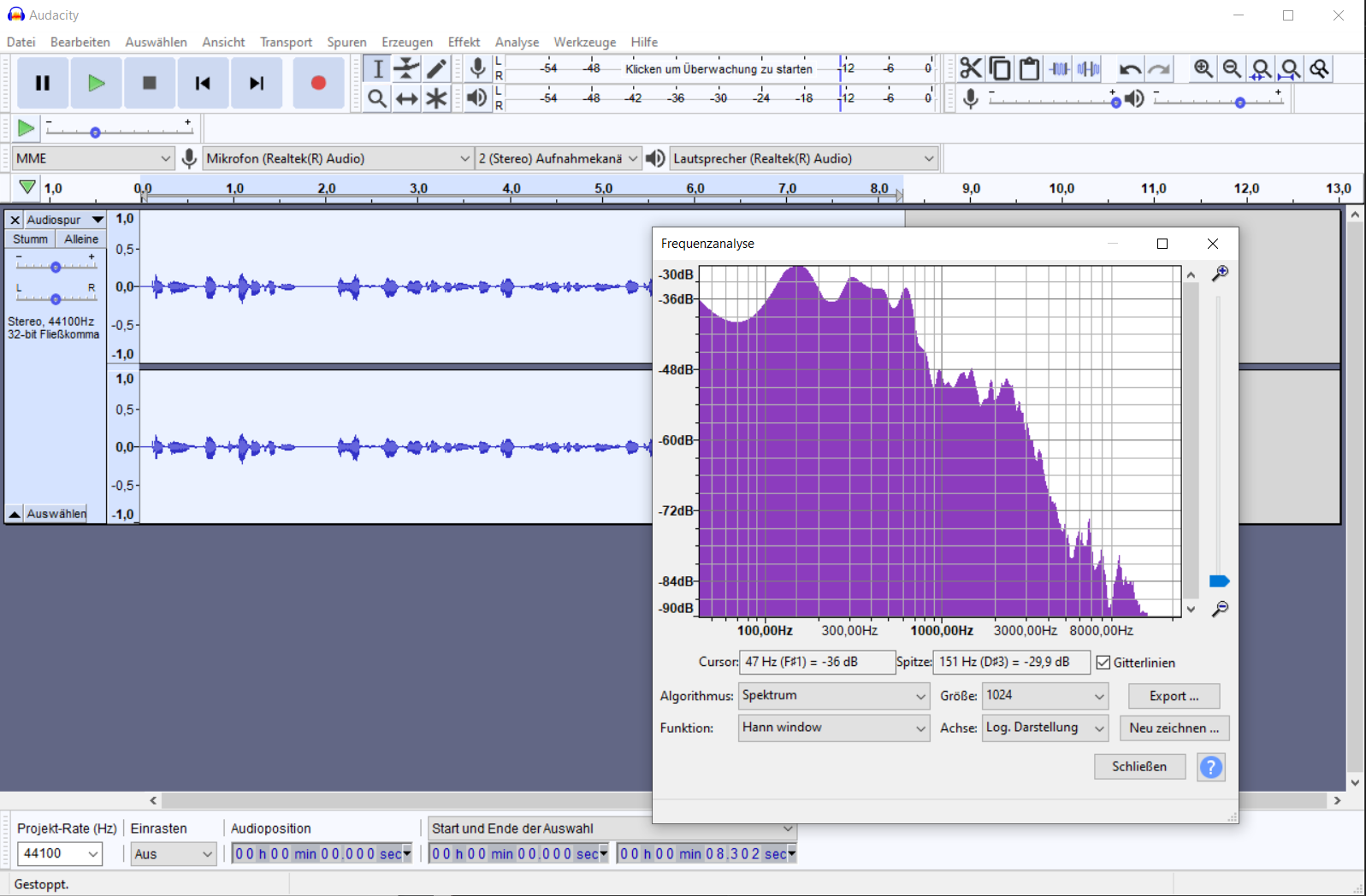Click the Copy icon in the edit toolbar

(x=999, y=68)
